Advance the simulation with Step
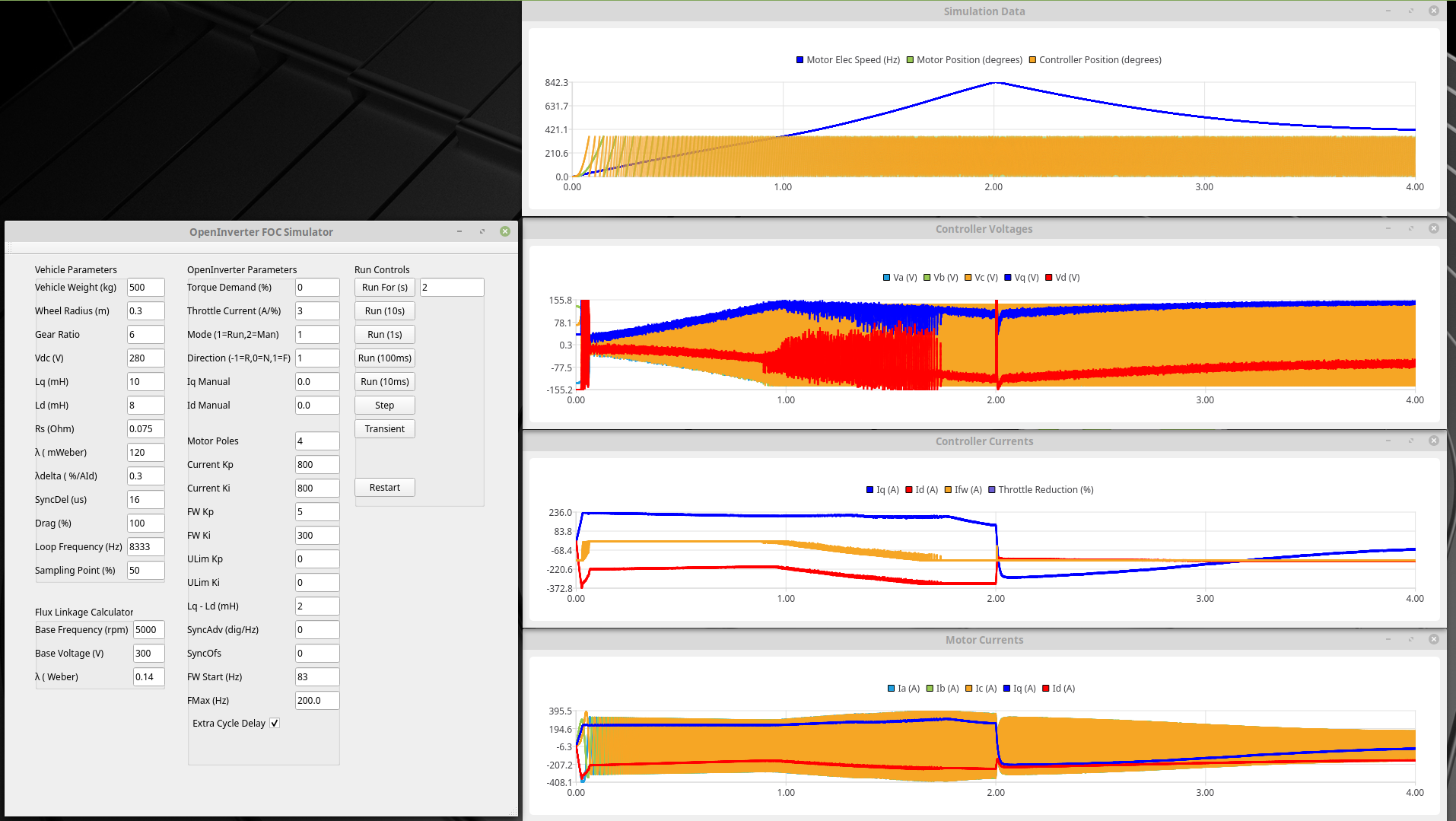Screen dimensions: 1456x821 [x=384, y=406]
